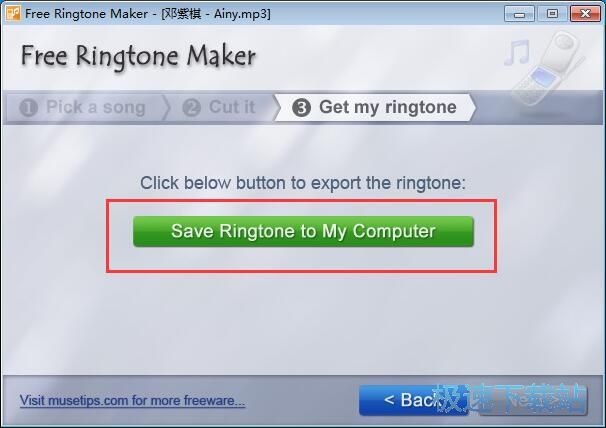The height and width of the screenshot is (428, 606).
Task: Go back with the Back button
Action: pos(414,400)
